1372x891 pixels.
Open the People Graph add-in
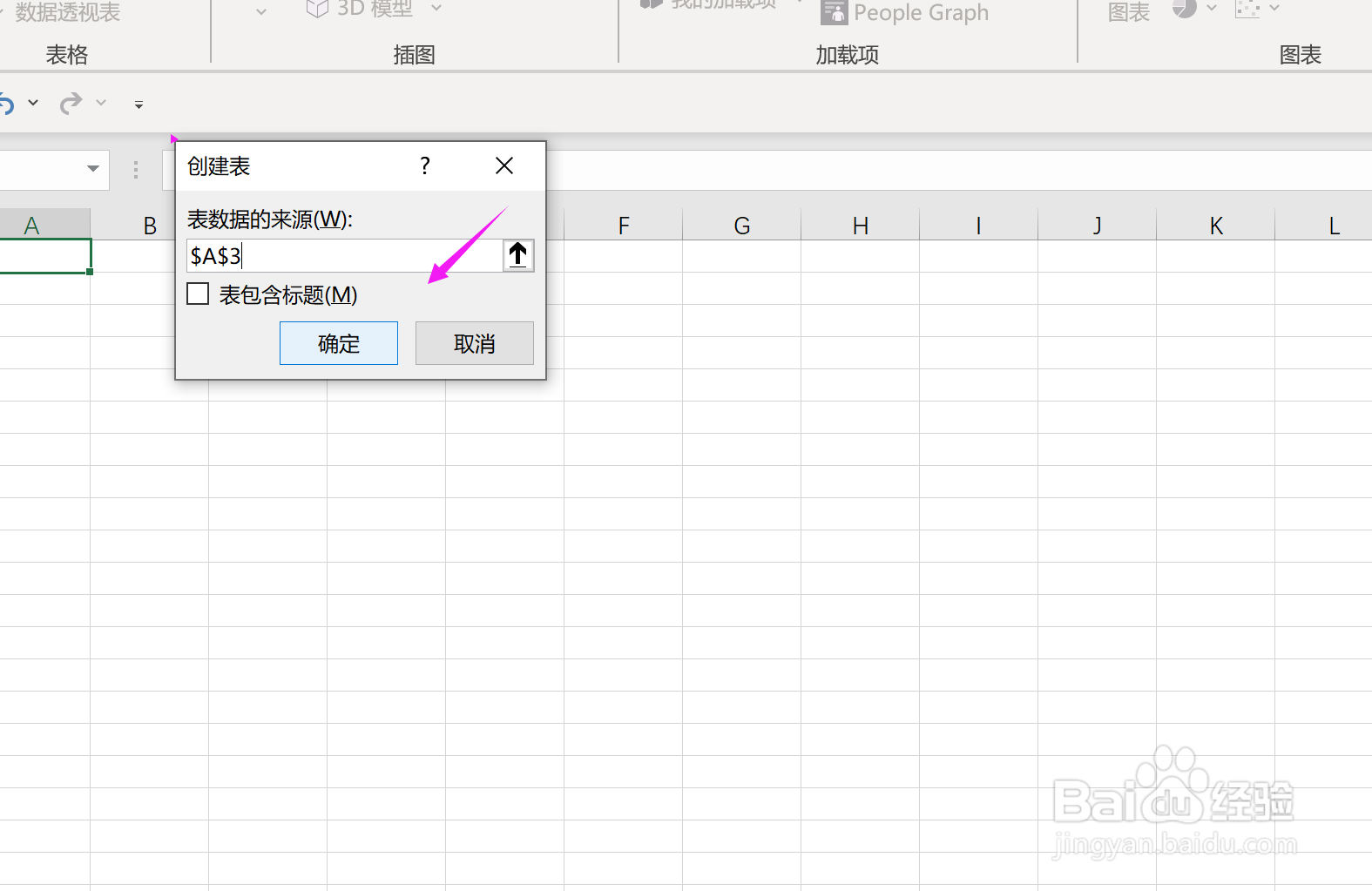click(x=905, y=12)
